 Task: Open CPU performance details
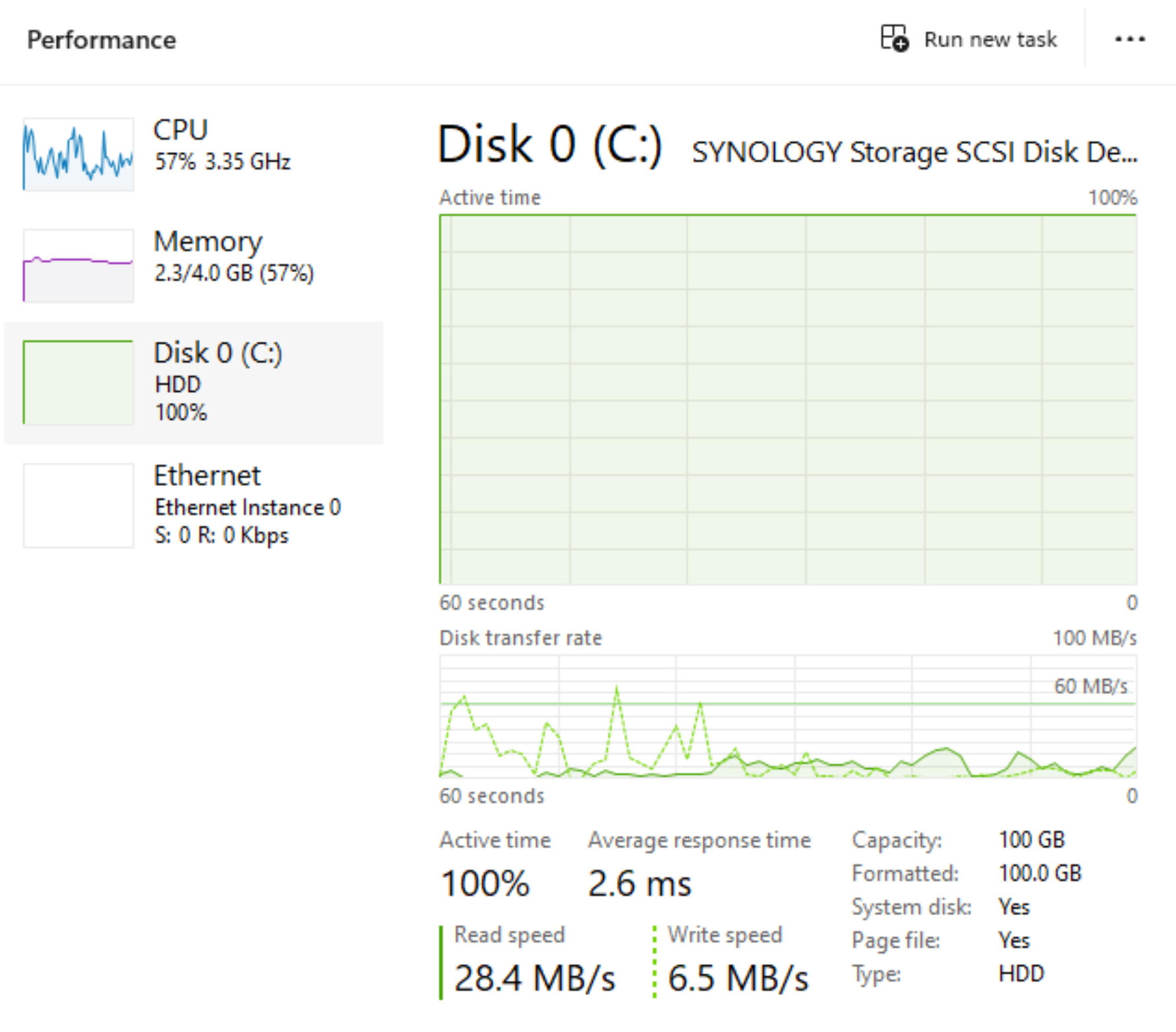coord(194,154)
